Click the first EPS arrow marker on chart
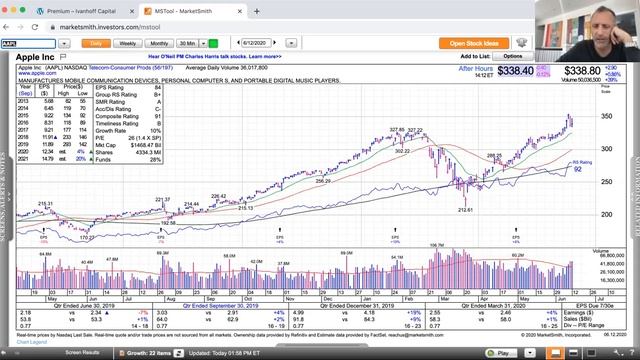This screenshot has height=360, width=640. (43, 231)
